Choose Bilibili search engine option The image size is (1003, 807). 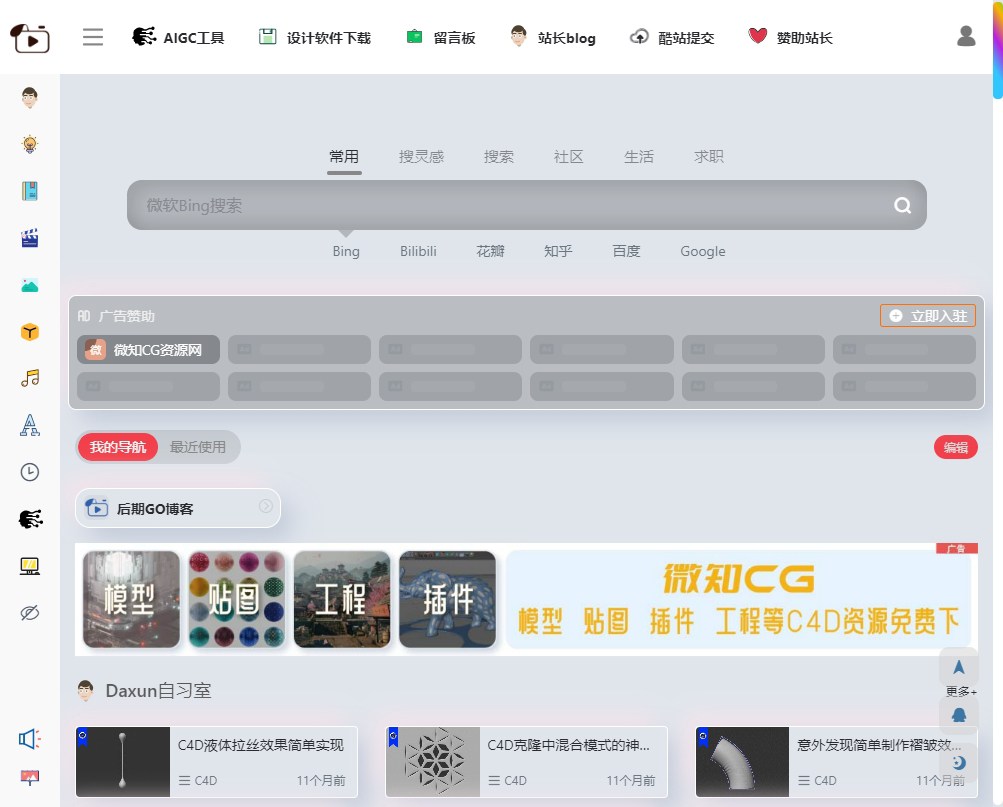(x=418, y=251)
